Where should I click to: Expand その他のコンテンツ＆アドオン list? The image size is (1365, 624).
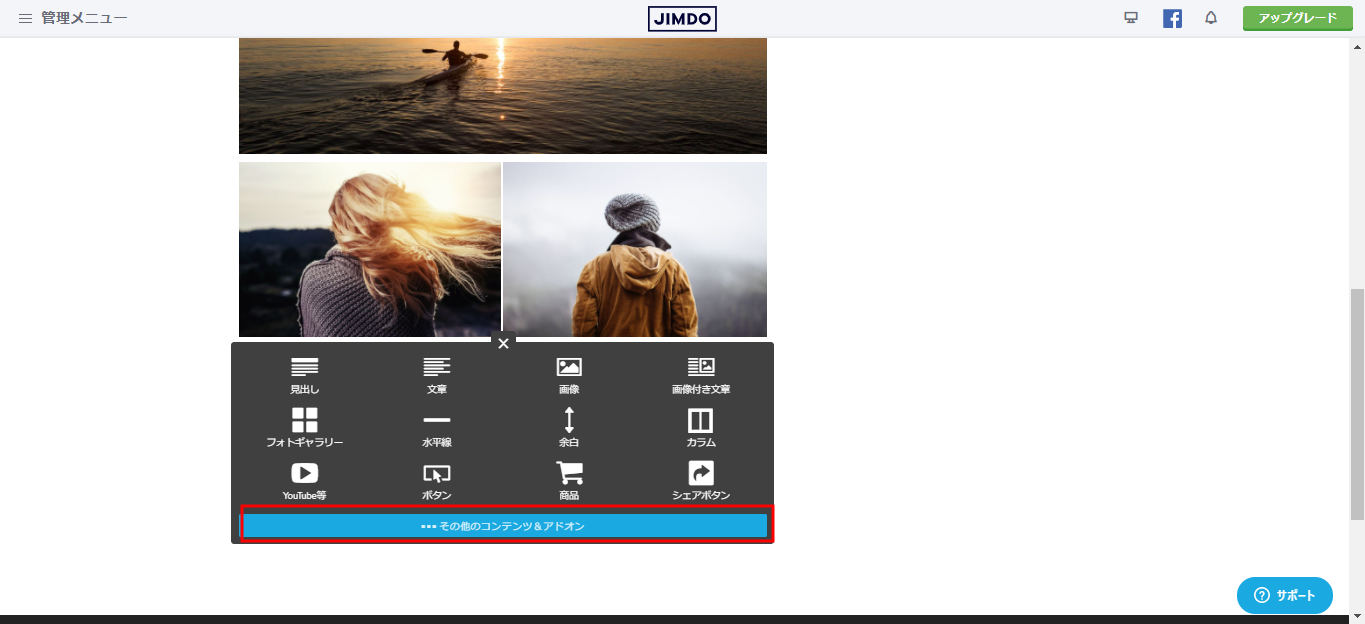click(x=504, y=526)
